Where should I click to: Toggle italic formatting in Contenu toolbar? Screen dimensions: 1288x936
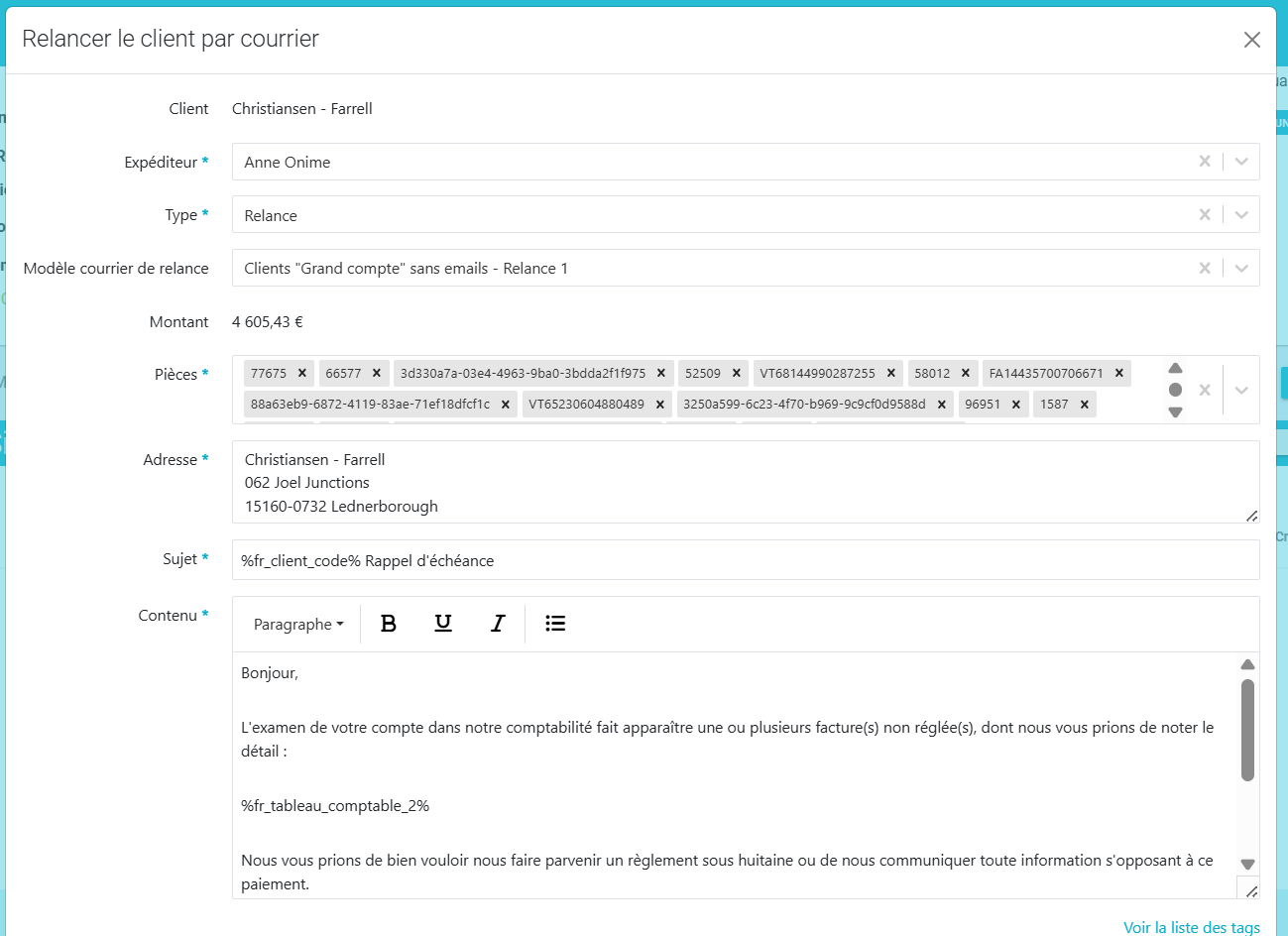tap(498, 624)
